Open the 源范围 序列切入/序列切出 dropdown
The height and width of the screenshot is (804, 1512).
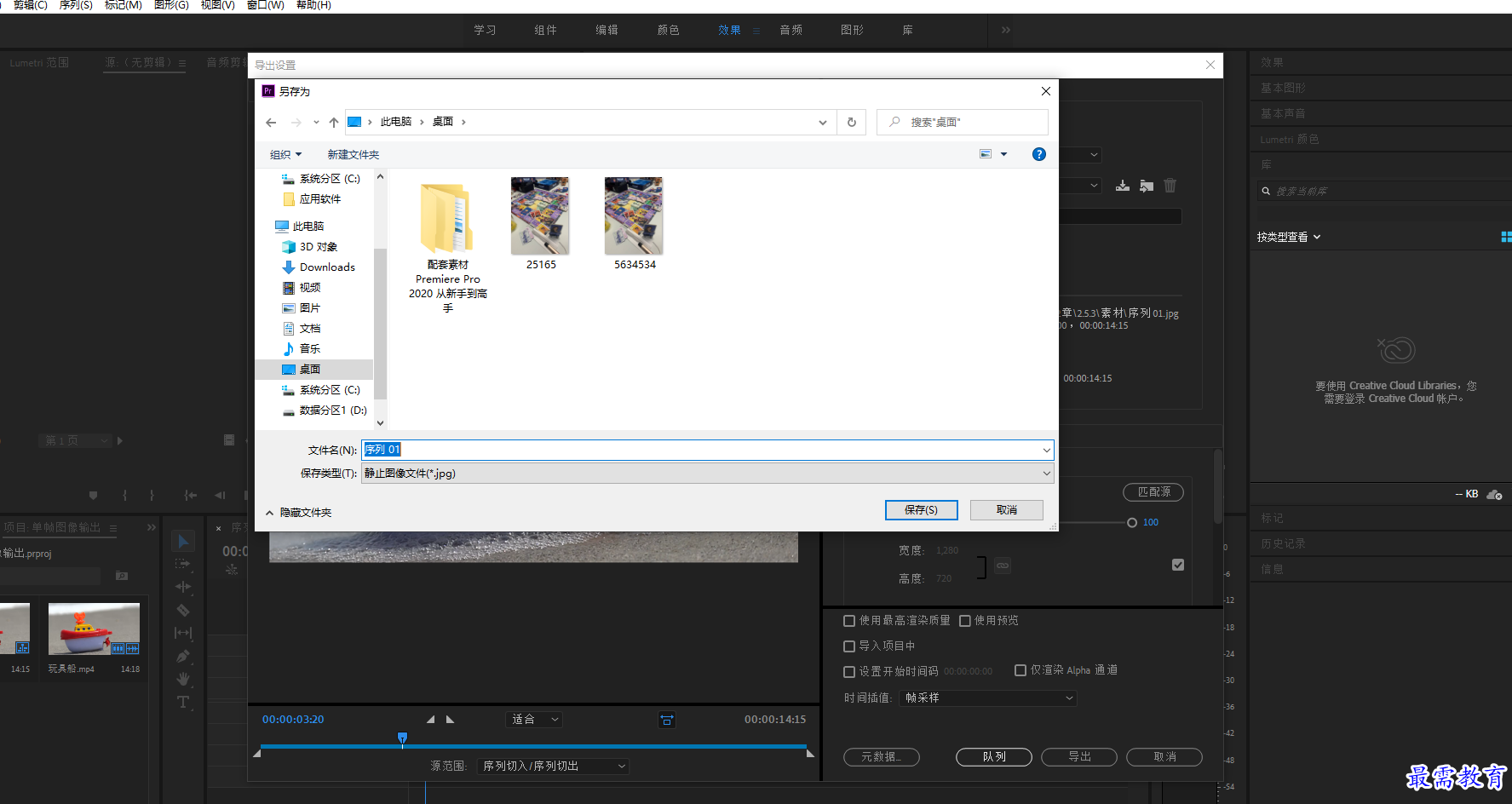pos(553,767)
